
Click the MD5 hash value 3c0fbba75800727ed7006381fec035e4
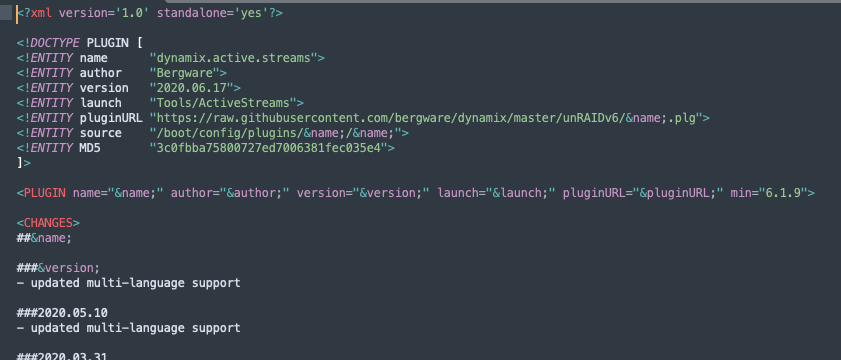click(x=269, y=148)
